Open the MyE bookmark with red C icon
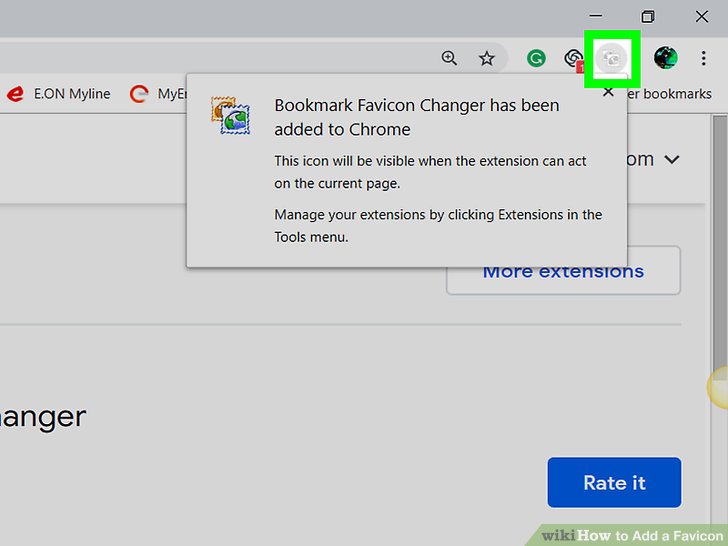The width and height of the screenshot is (728, 546). [158, 94]
